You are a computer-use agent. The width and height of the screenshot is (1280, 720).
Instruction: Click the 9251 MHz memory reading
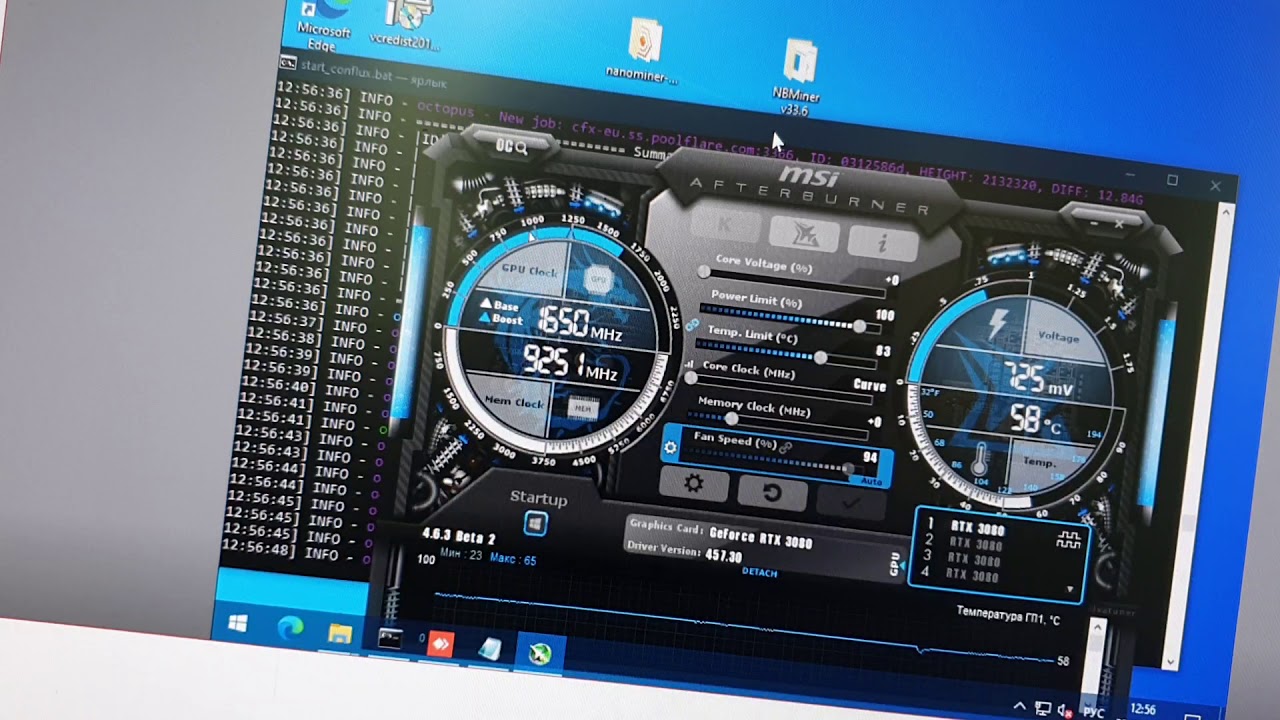pos(570,364)
